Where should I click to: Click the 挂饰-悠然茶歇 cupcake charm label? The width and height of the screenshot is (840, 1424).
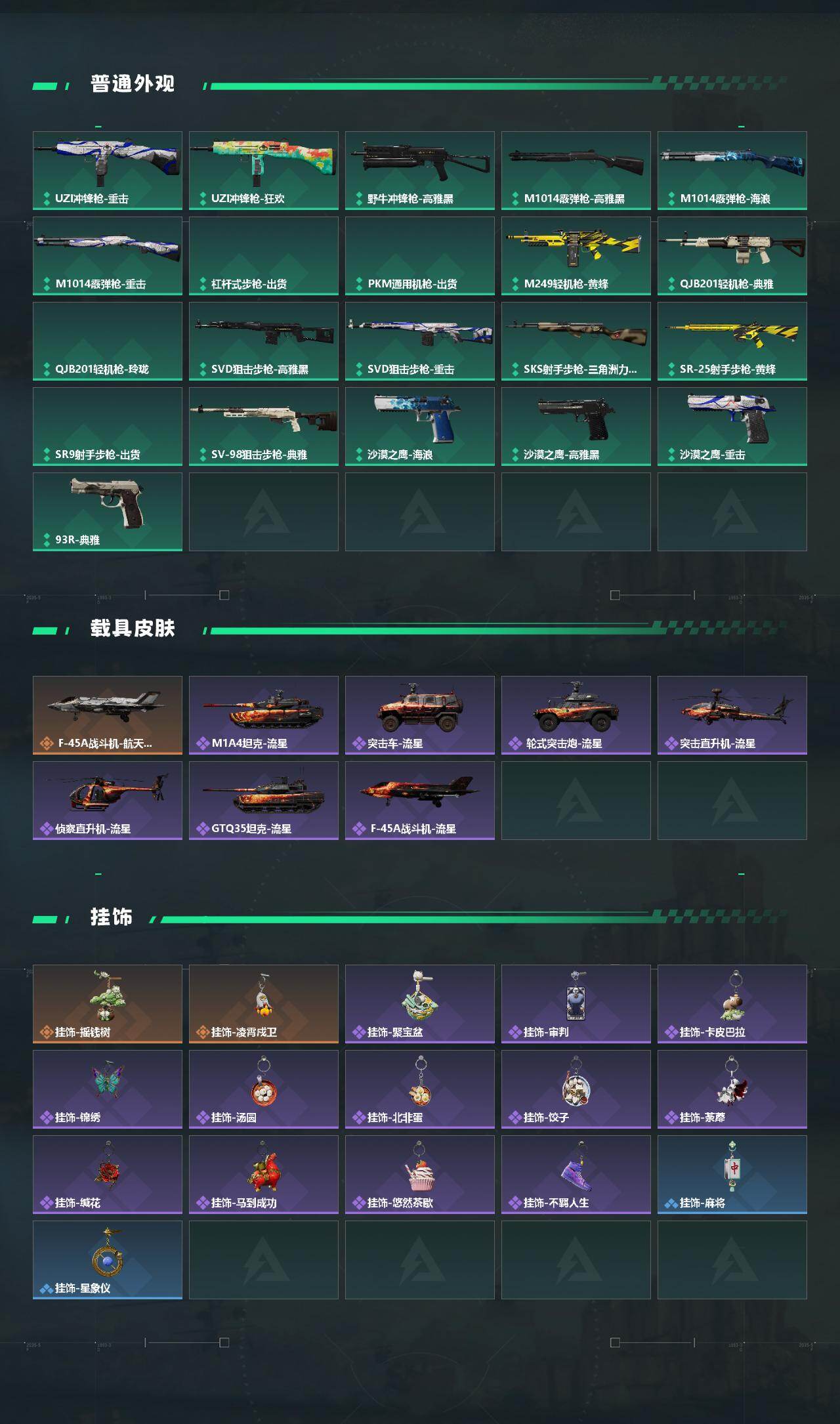point(400,1203)
